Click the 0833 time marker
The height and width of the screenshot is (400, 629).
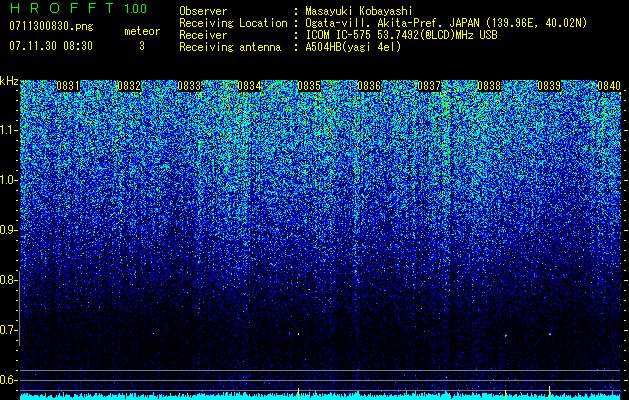(189, 86)
